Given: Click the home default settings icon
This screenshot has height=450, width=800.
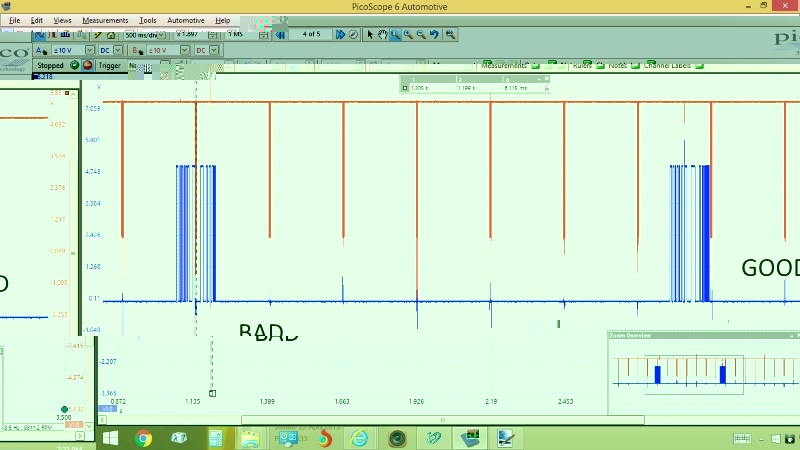Looking at the screenshot, I should pos(111,35).
